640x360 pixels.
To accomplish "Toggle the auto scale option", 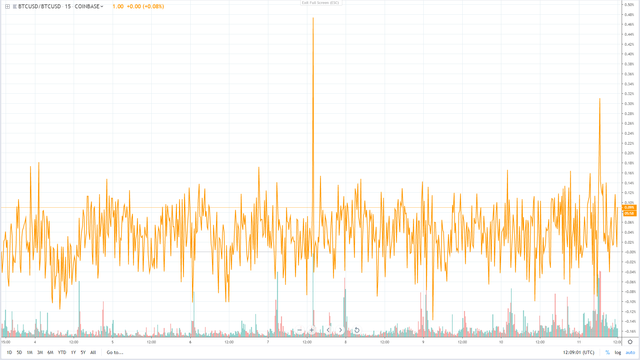I will coord(630,352).
